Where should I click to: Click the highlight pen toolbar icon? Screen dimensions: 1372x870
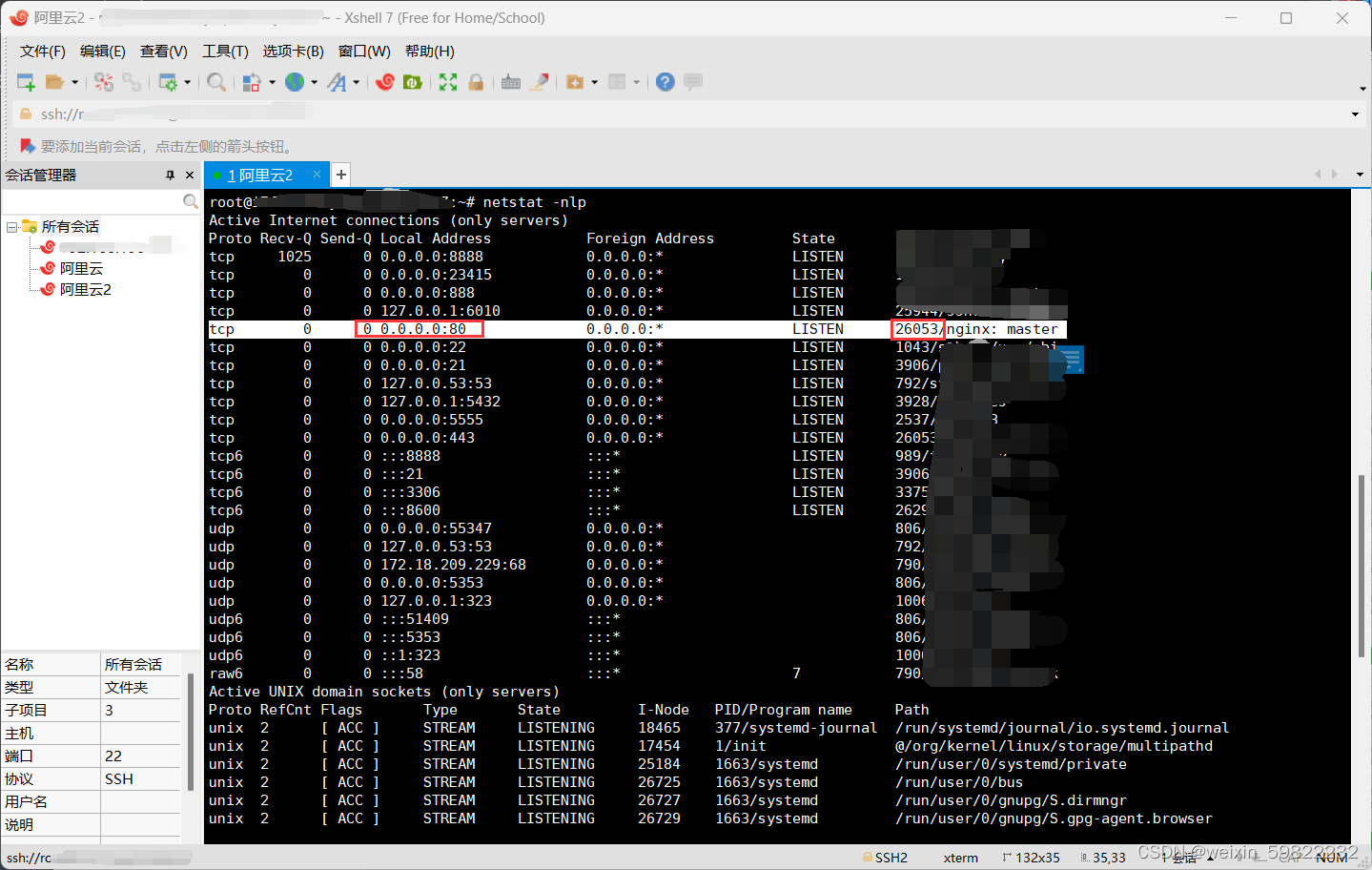point(540,82)
